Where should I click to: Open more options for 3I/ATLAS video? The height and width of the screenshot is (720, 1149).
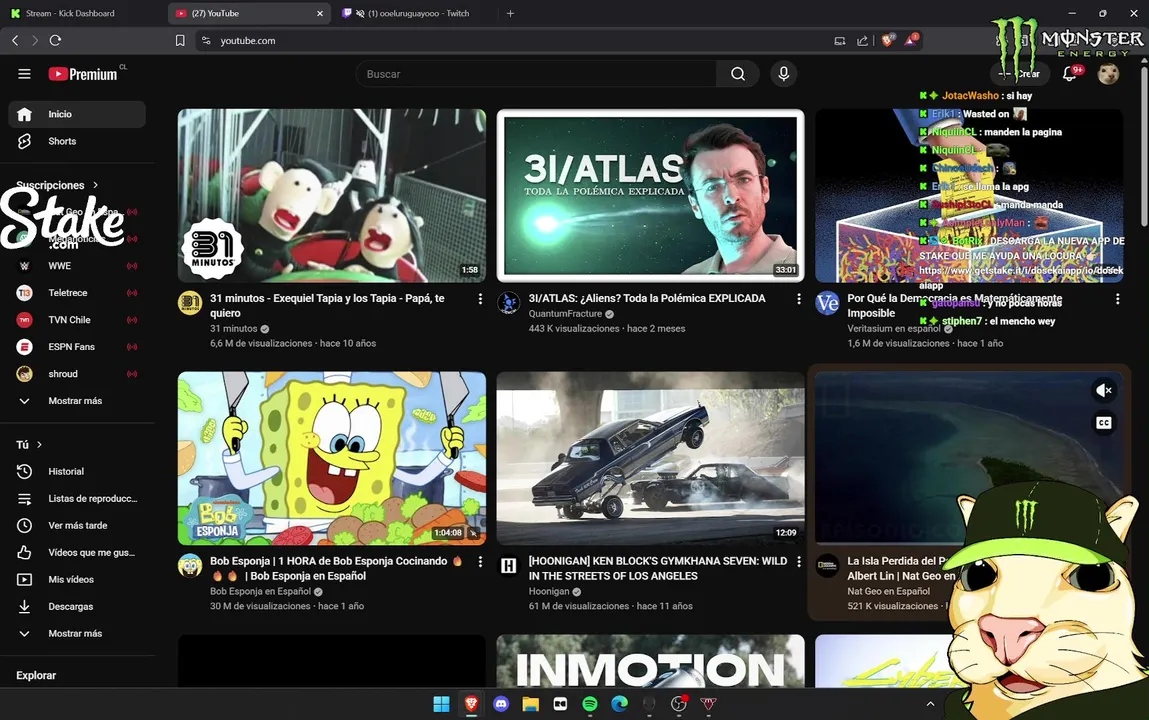coord(799,299)
